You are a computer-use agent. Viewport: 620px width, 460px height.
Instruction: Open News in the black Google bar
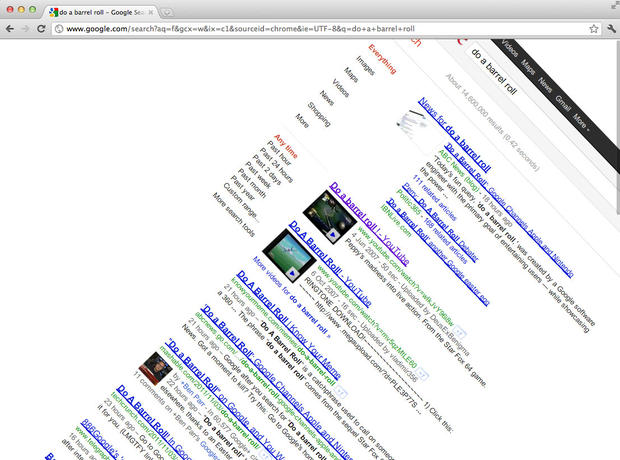pyautogui.click(x=545, y=85)
